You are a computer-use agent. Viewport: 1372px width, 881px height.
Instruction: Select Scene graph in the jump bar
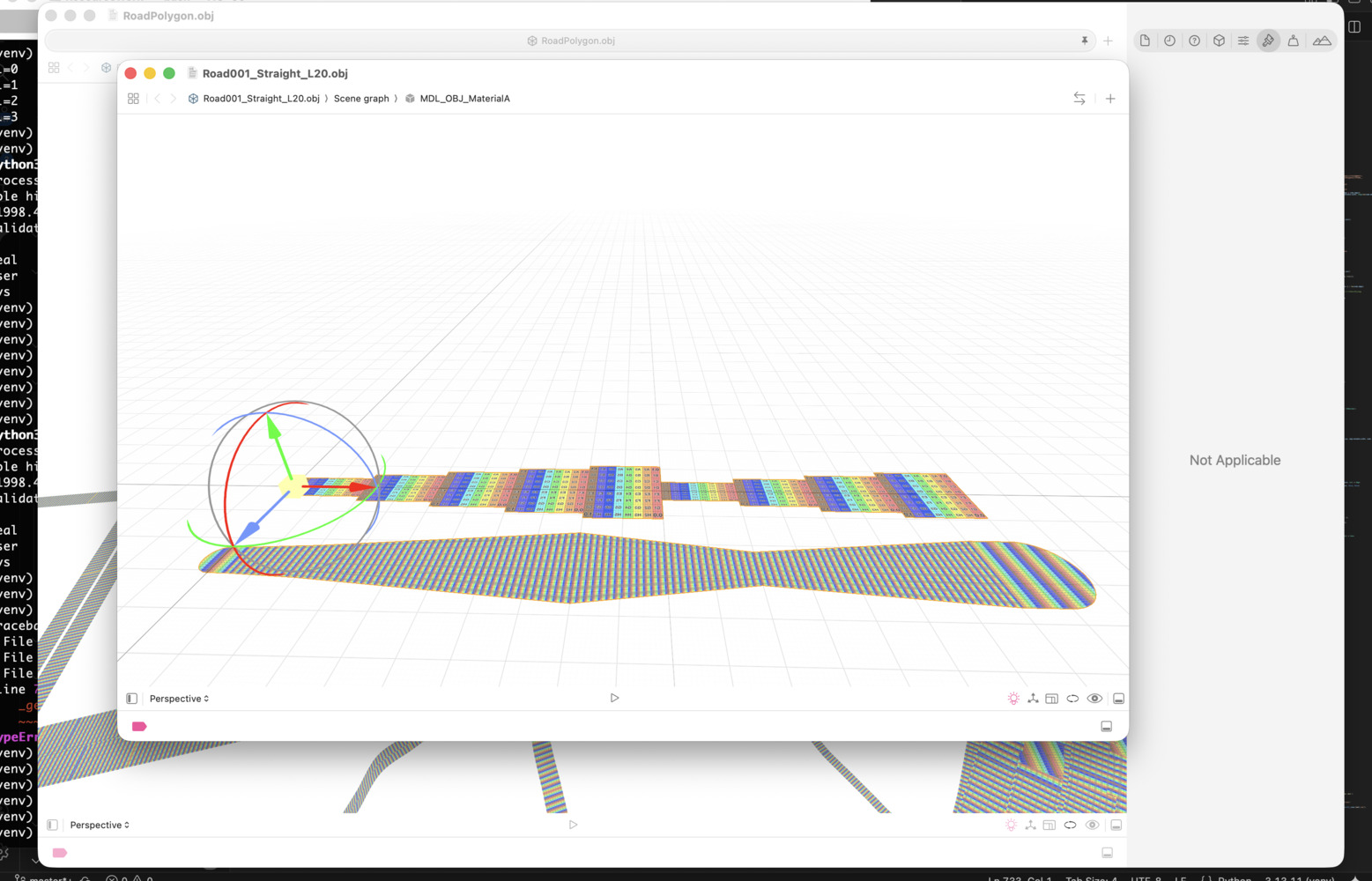coord(360,99)
